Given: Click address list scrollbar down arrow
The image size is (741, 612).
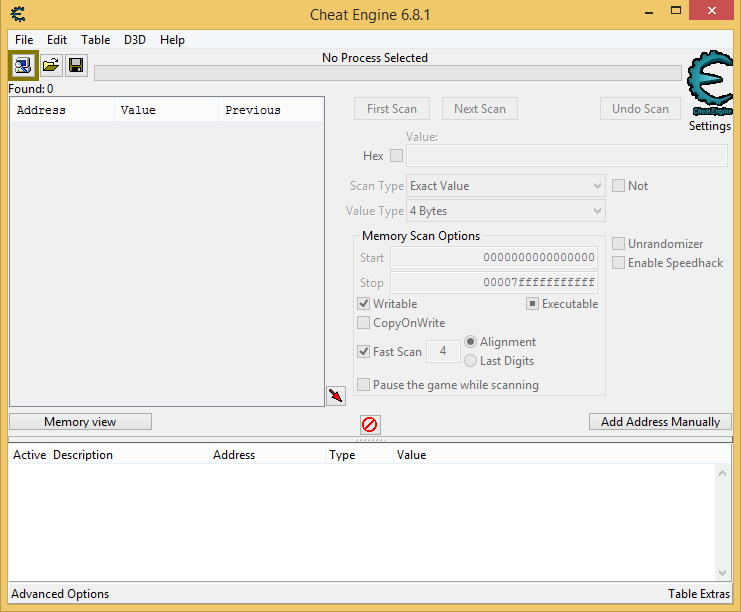Looking at the screenshot, I should pyautogui.click(x=723, y=573).
